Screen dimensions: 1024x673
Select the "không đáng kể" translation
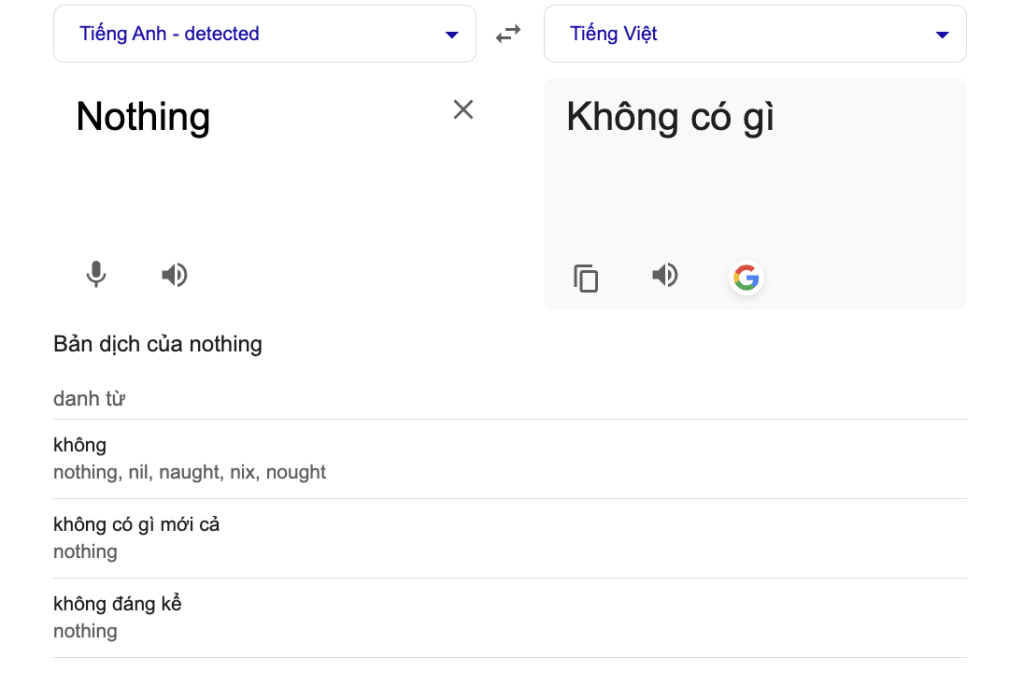117,604
